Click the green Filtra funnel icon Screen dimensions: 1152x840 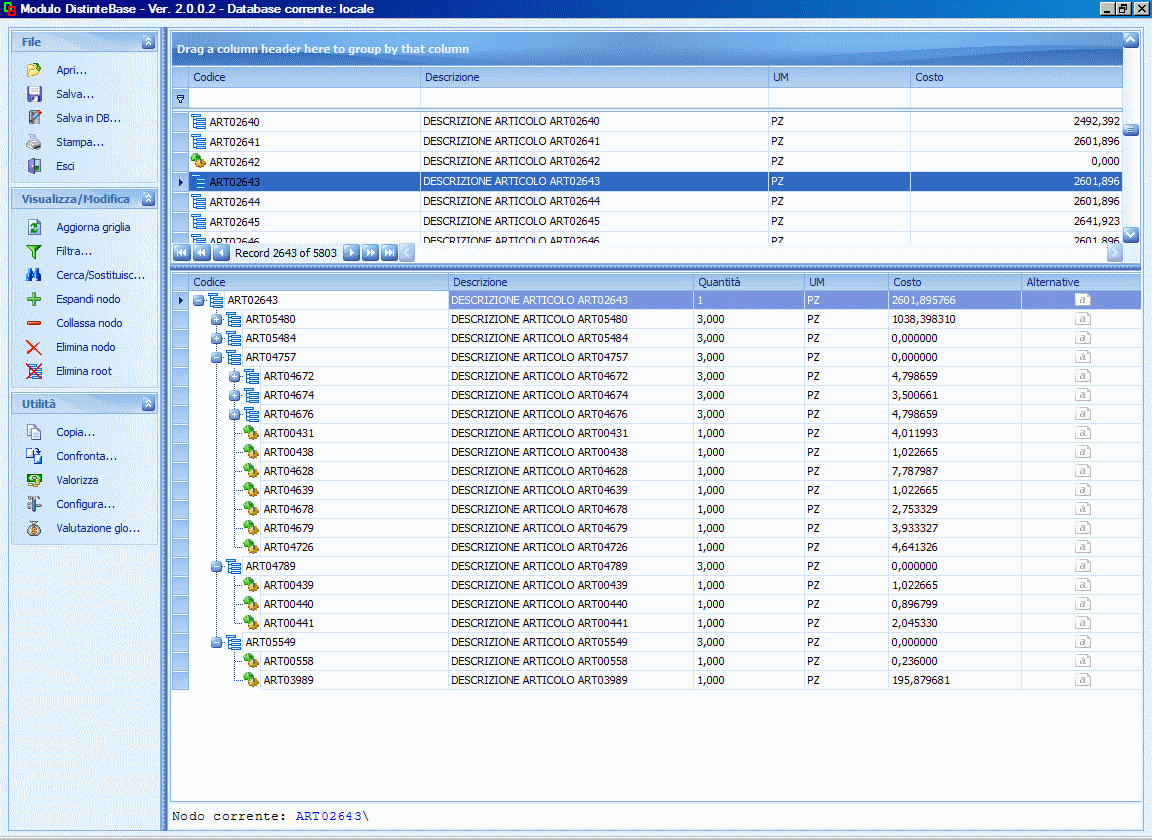click(x=34, y=251)
